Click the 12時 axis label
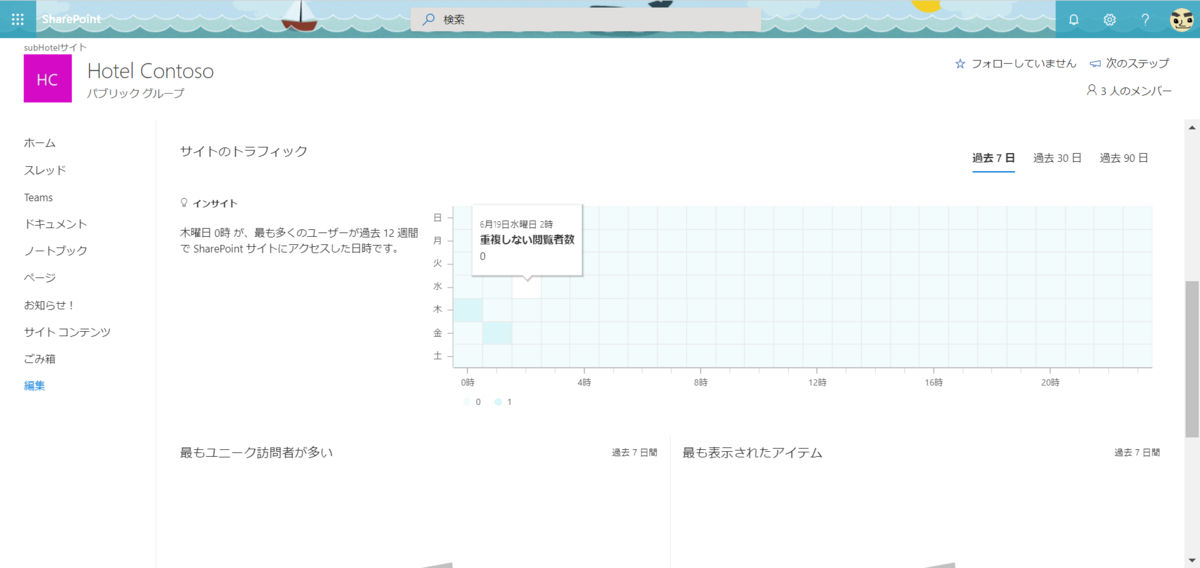The height and width of the screenshot is (568, 1200). click(818, 383)
